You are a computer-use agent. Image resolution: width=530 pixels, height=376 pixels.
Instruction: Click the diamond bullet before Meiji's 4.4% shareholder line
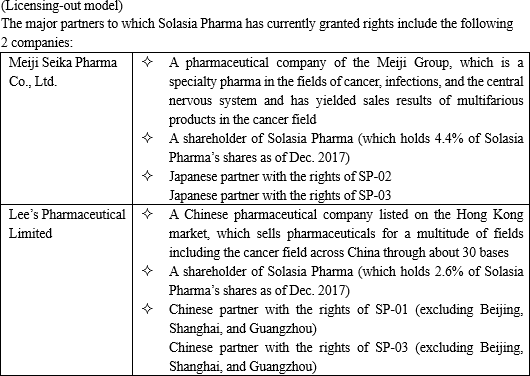147,138
